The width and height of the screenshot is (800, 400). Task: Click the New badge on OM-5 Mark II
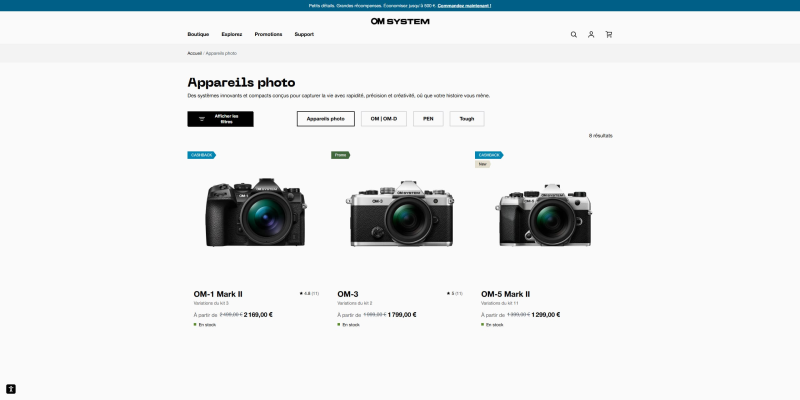click(482, 164)
